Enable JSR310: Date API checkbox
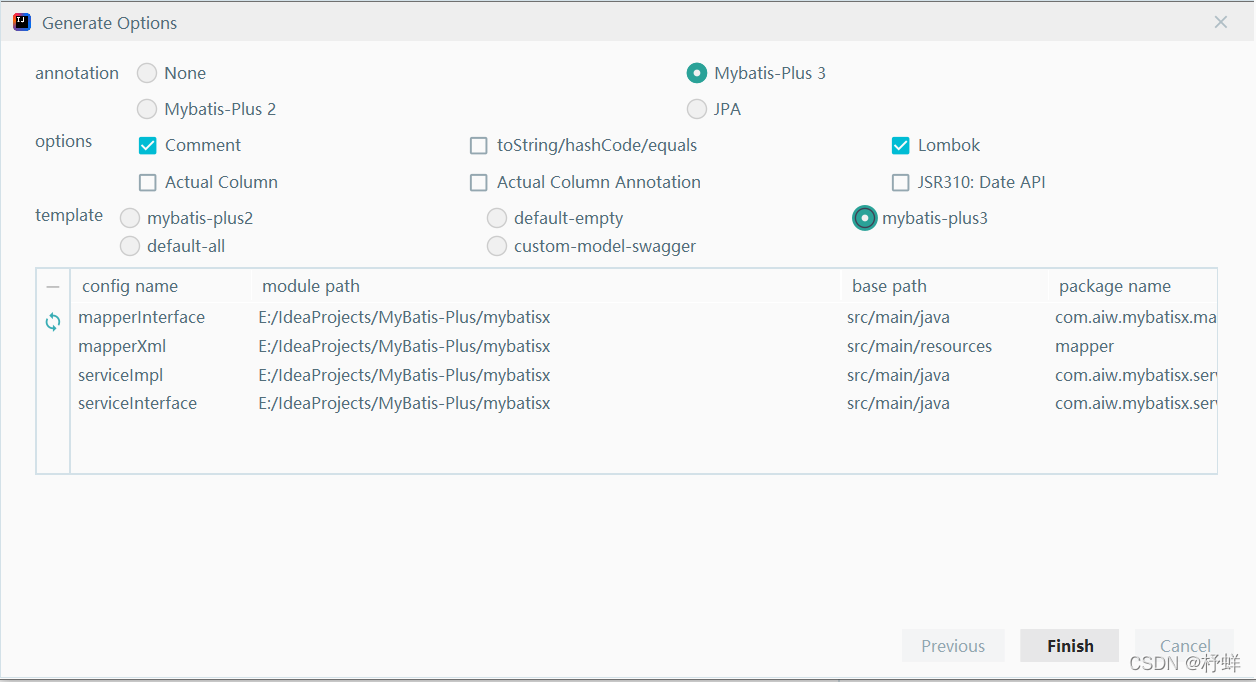The image size is (1256, 682). (900, 183)
